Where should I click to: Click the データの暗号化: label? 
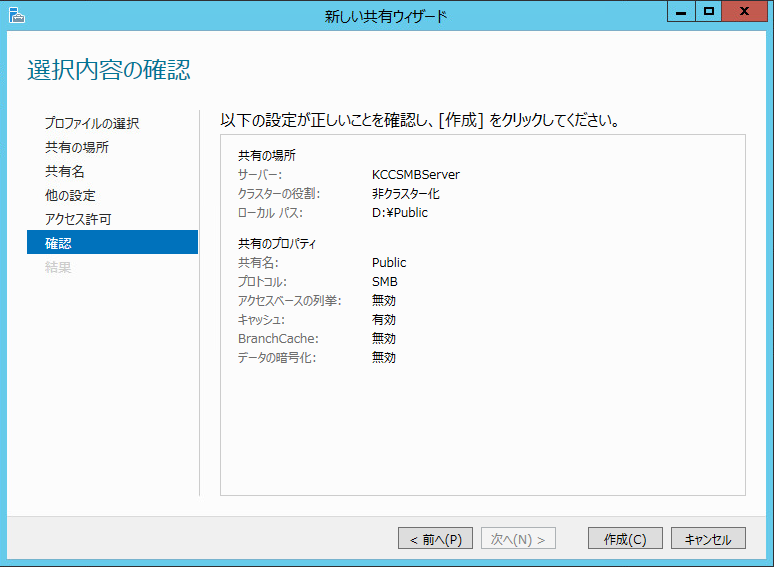[x=277, y=358]
